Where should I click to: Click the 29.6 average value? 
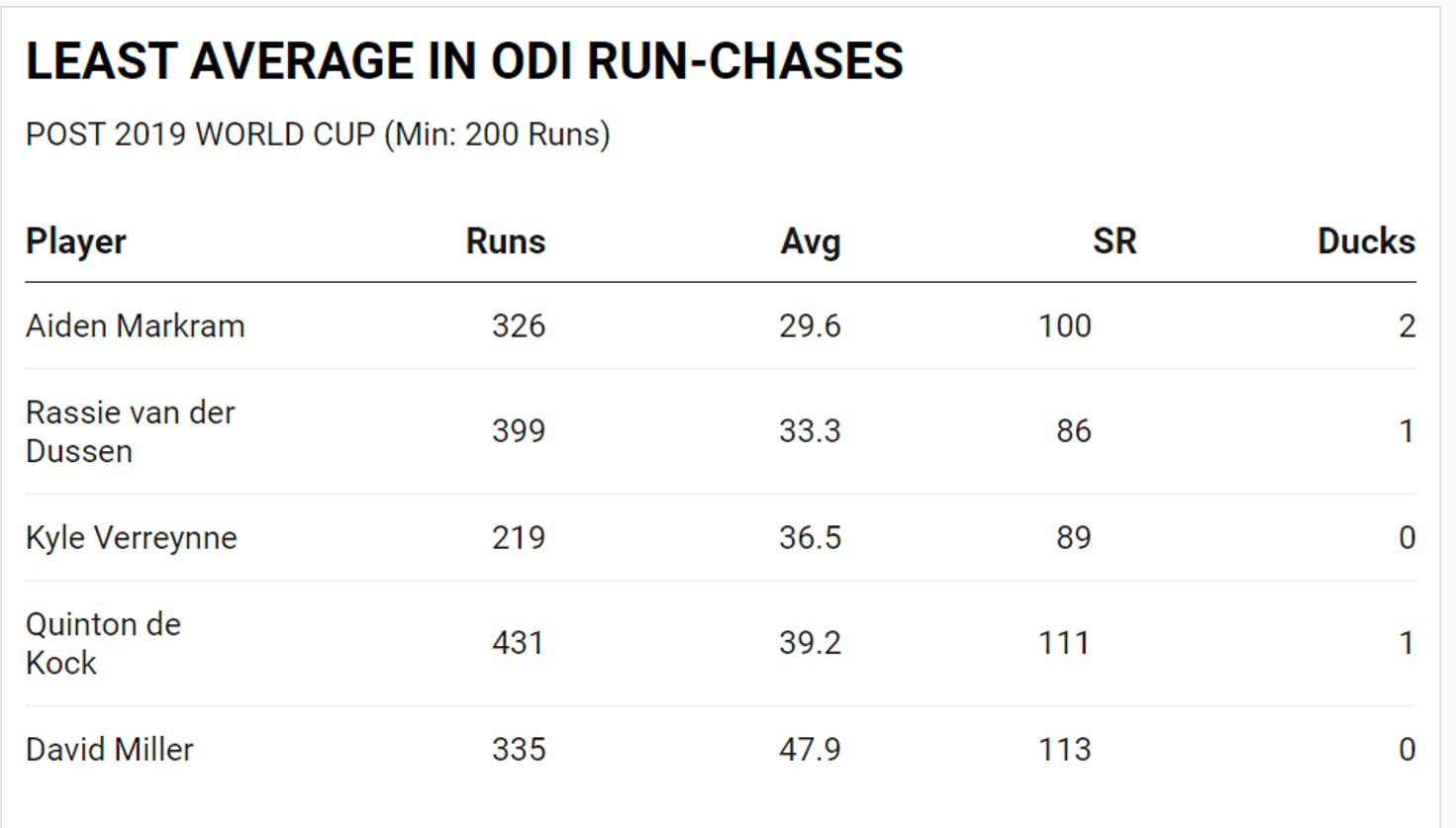pos(809,325)
